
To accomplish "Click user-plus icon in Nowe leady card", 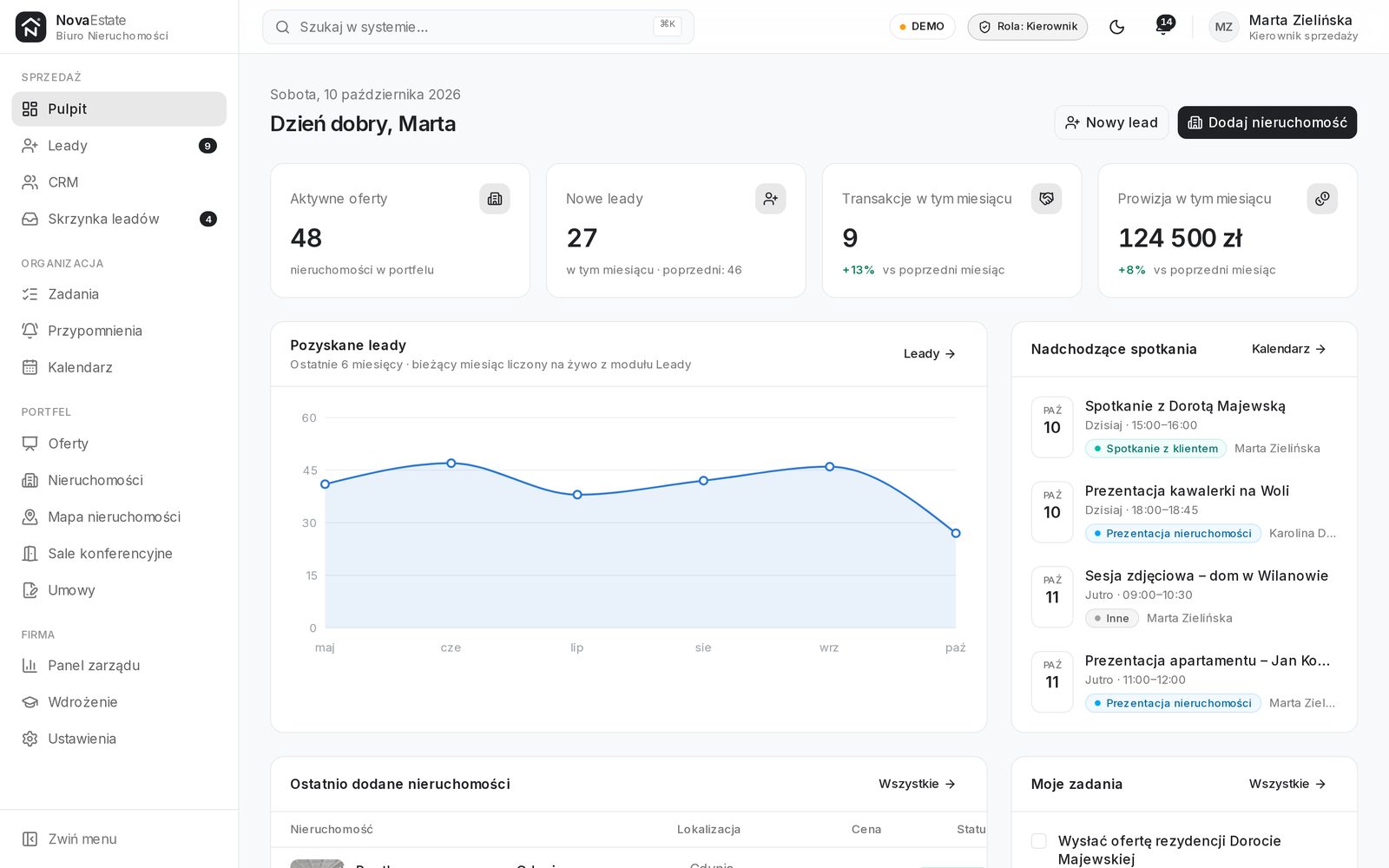I will click(771, 199).
